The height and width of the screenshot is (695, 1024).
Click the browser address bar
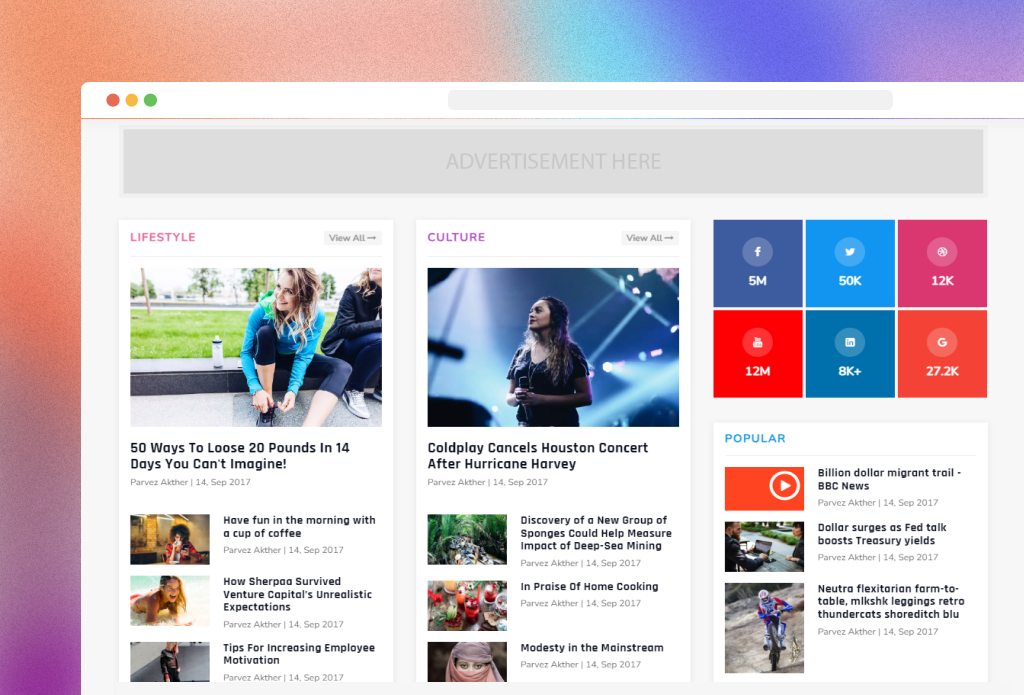tap(670, 100)
